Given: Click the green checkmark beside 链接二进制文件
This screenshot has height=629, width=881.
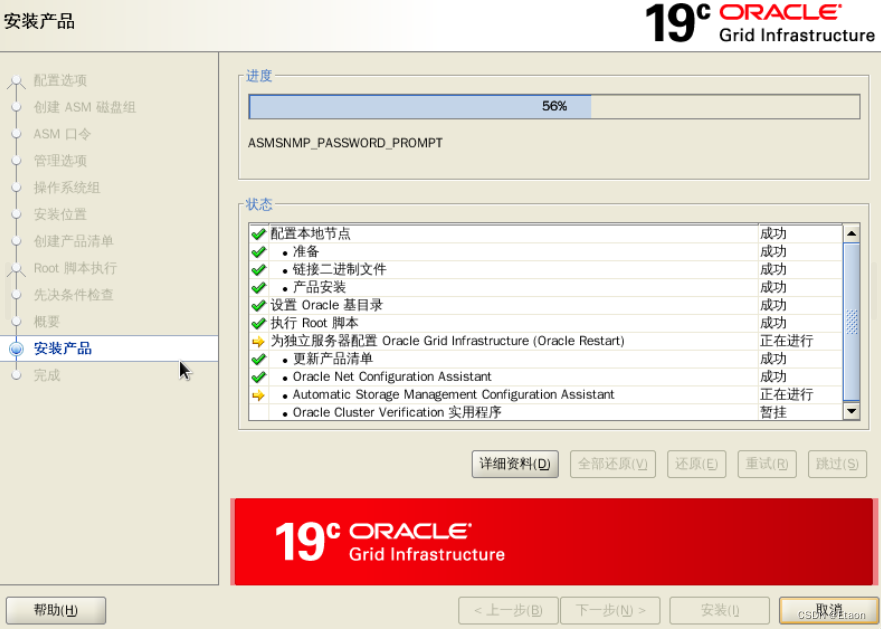Looking at the screenshot, I should click(x=258, y=270).
